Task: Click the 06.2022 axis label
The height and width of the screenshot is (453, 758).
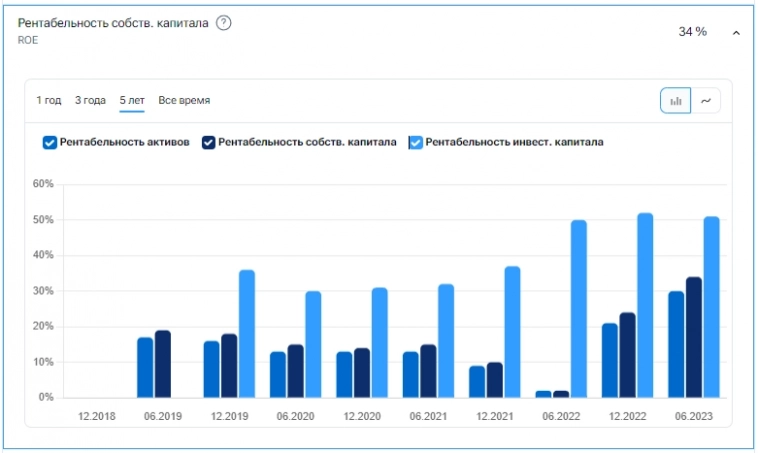Action: 561,416
